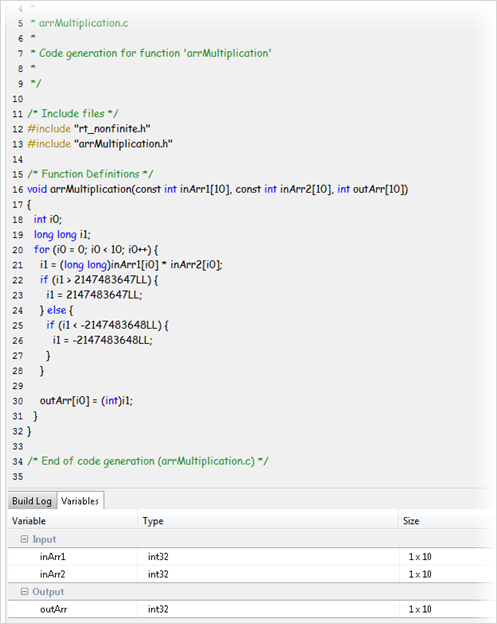This screenshot has height=624, width=497.
Task: Click the 1 x 10 size of inArr2
Action: coord(420,574)
